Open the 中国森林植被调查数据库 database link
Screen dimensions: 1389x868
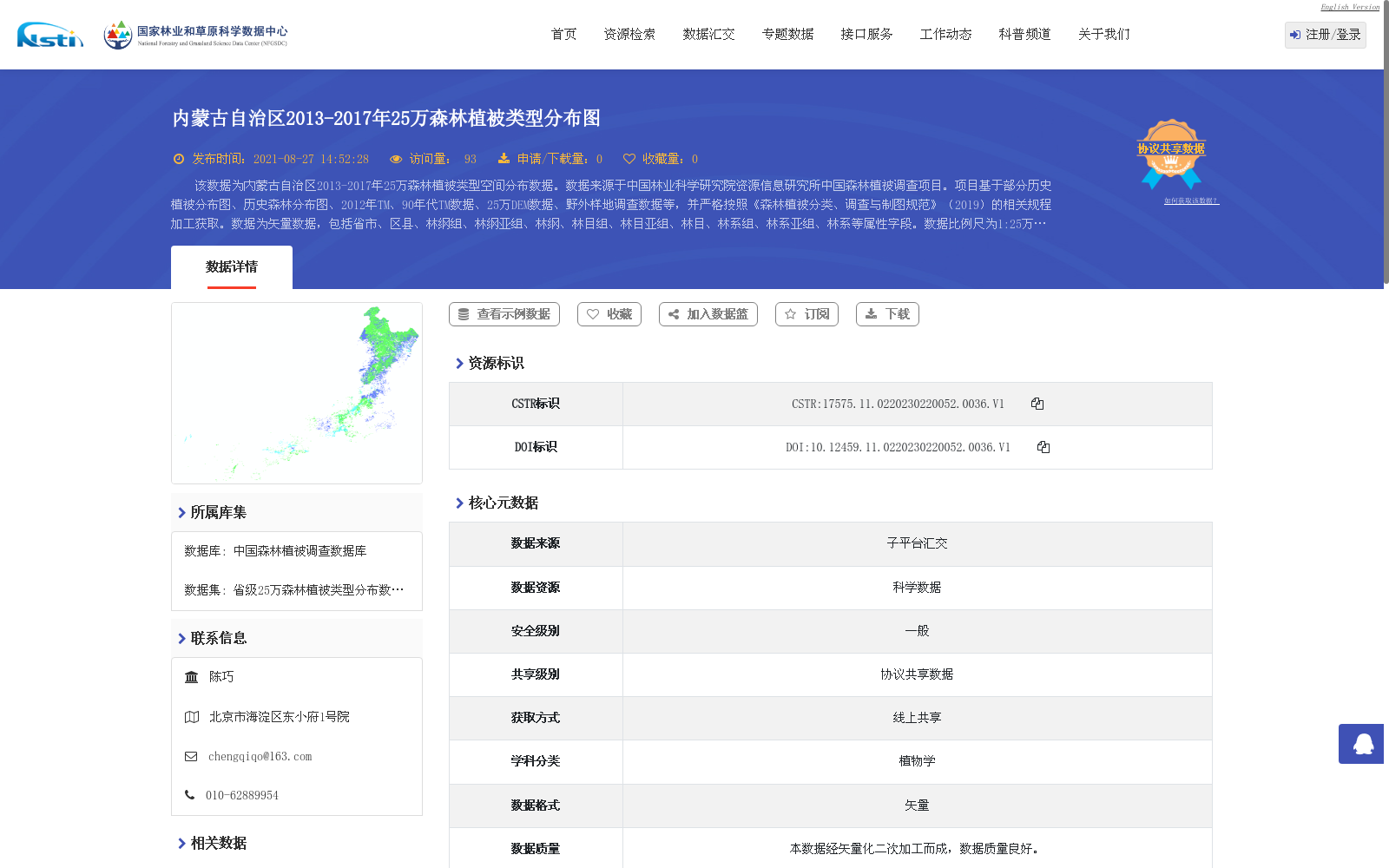coord(300,551)
